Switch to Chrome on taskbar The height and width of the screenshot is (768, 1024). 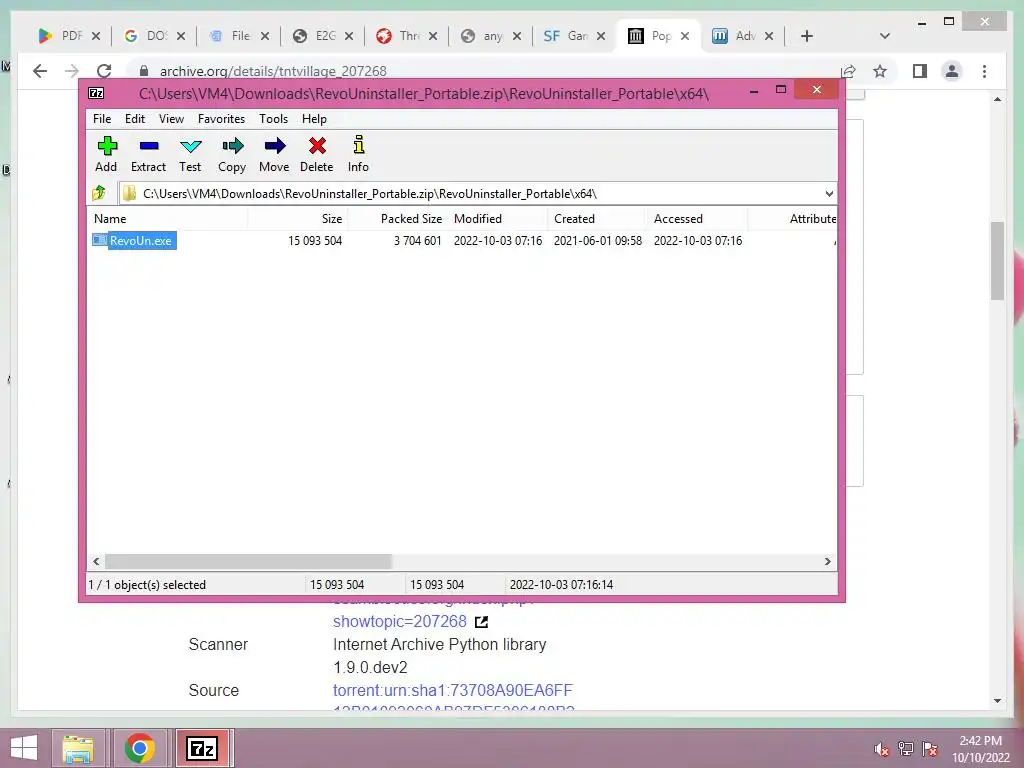tap(139, 748)
